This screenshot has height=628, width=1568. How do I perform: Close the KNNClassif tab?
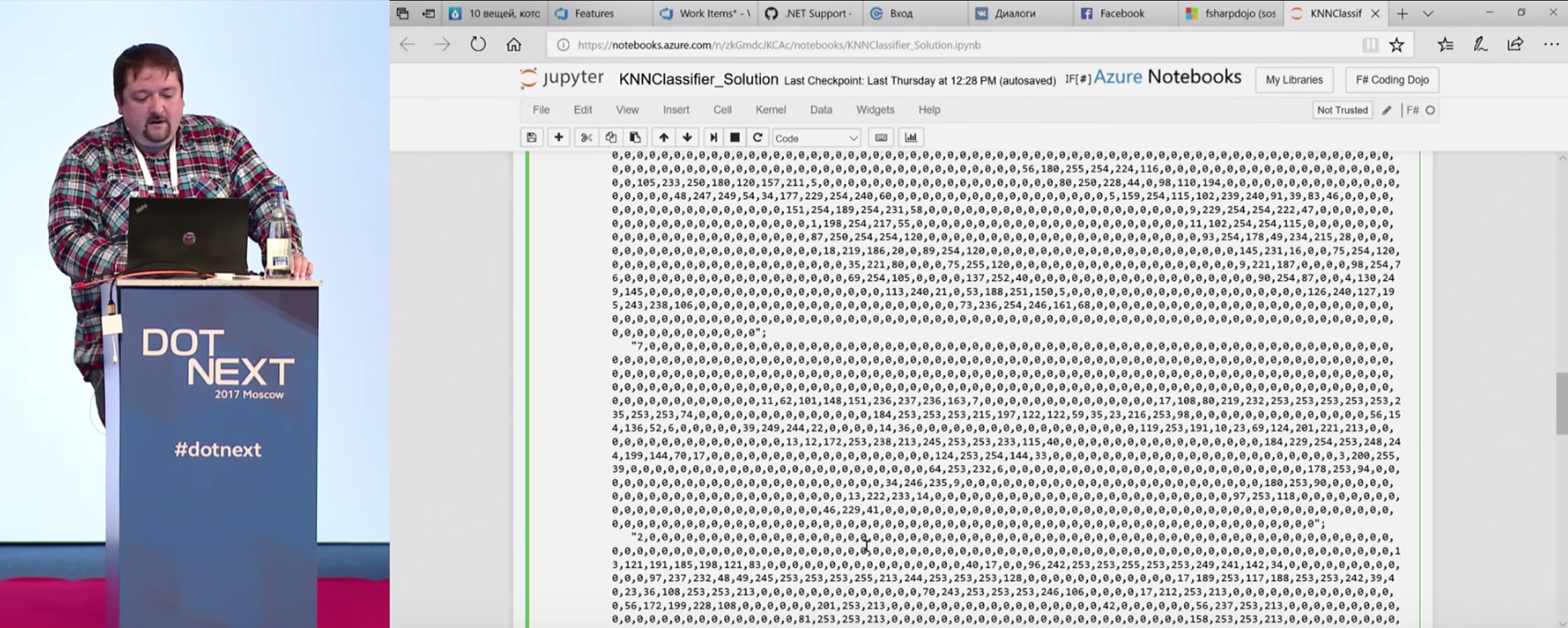tap(1375, 13)
